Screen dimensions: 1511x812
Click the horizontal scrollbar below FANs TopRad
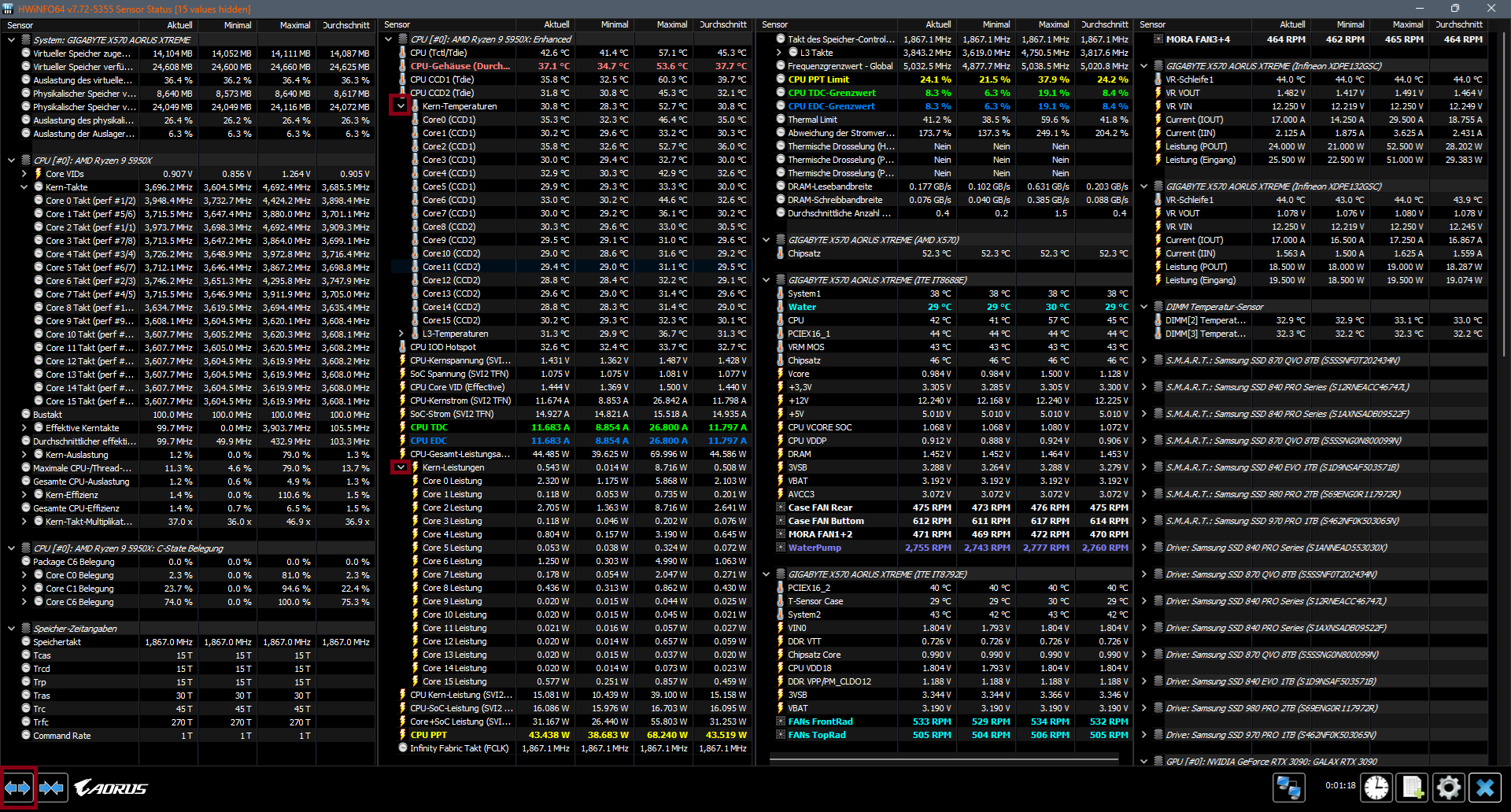944,761
